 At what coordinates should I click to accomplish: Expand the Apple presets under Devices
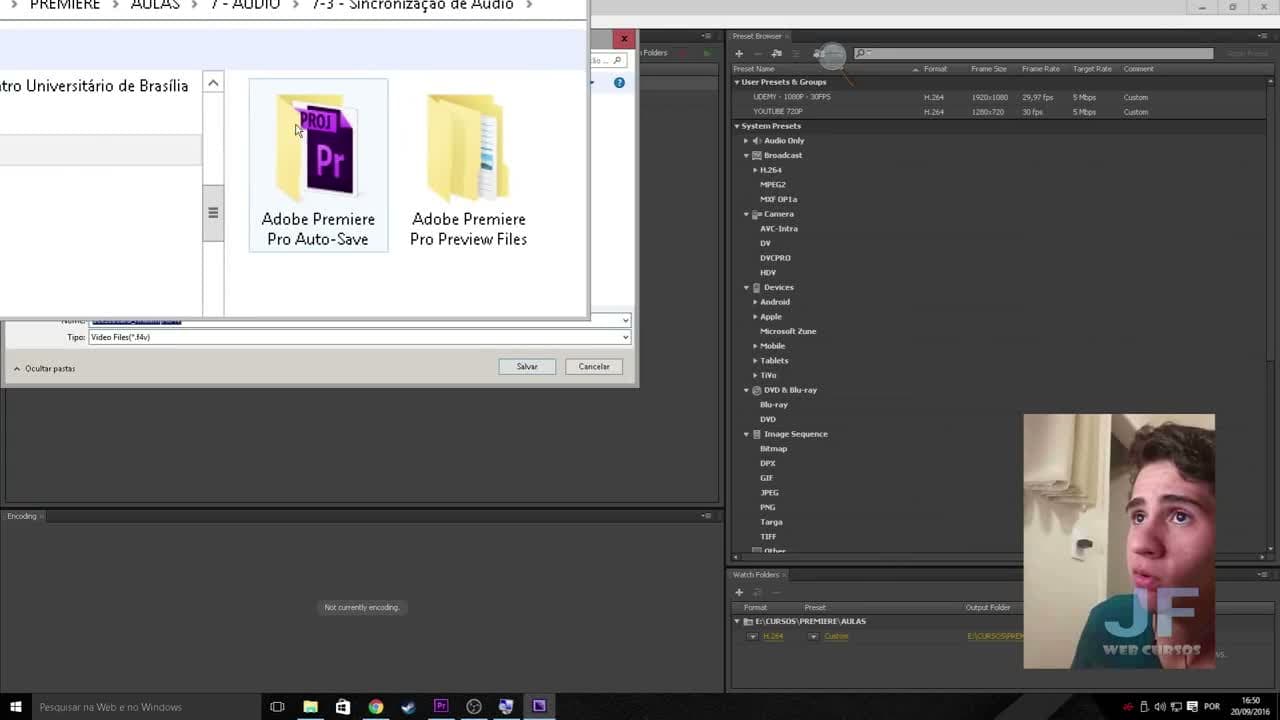coord(755,317)
